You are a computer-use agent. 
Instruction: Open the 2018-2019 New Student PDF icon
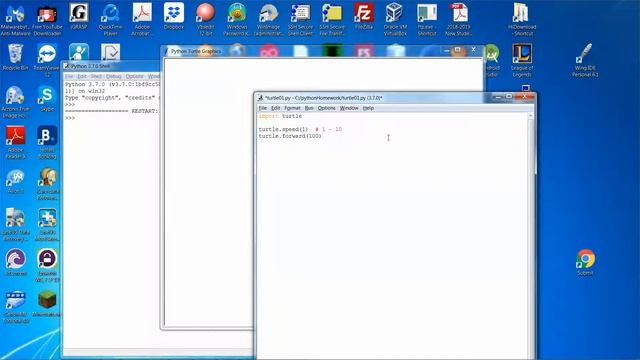[459, 19]
